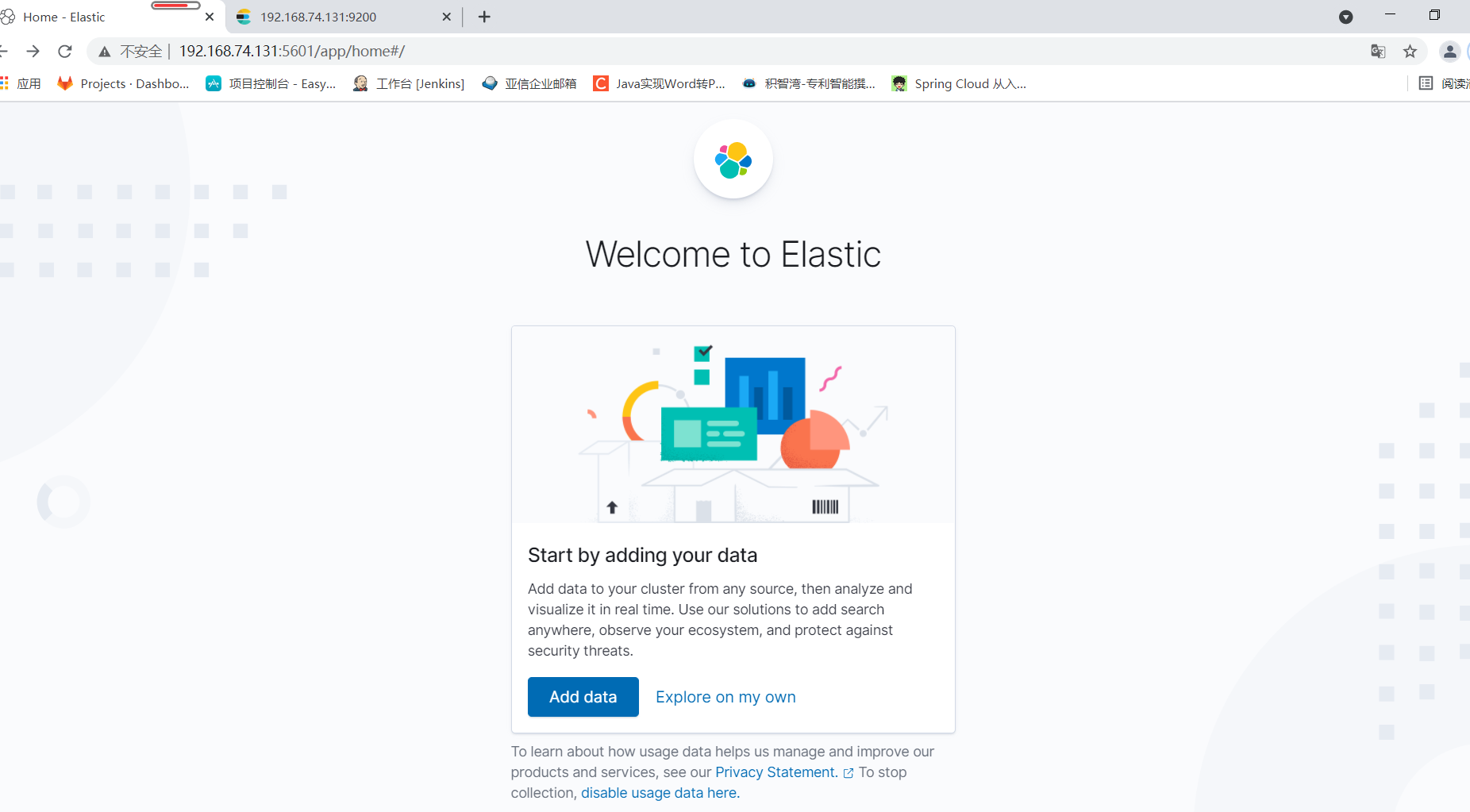Go forward one page

point(33,52)
